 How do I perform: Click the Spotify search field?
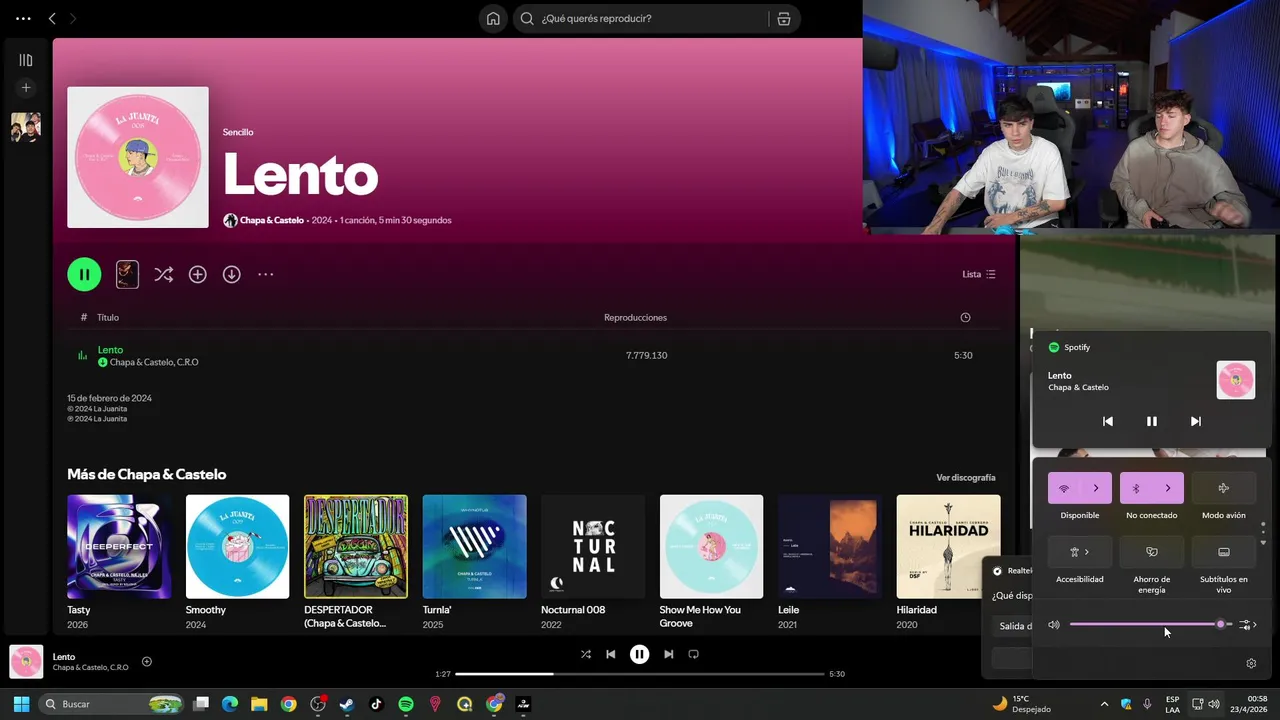coord(641,18)
